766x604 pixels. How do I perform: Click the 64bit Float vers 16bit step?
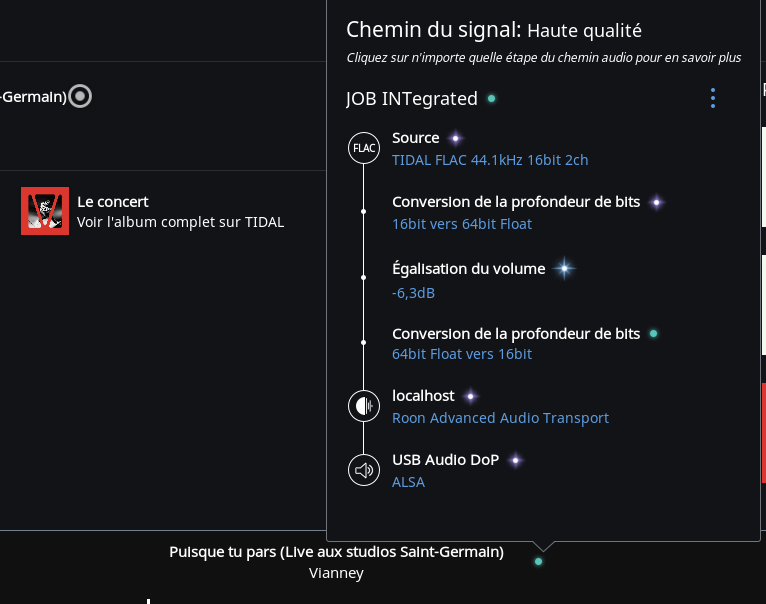click(x=462, y=354)
